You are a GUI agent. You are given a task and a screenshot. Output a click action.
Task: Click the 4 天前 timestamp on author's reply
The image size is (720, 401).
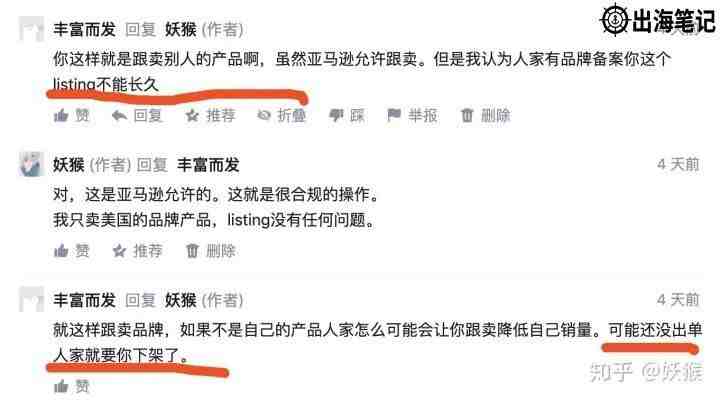click(678, 164)
